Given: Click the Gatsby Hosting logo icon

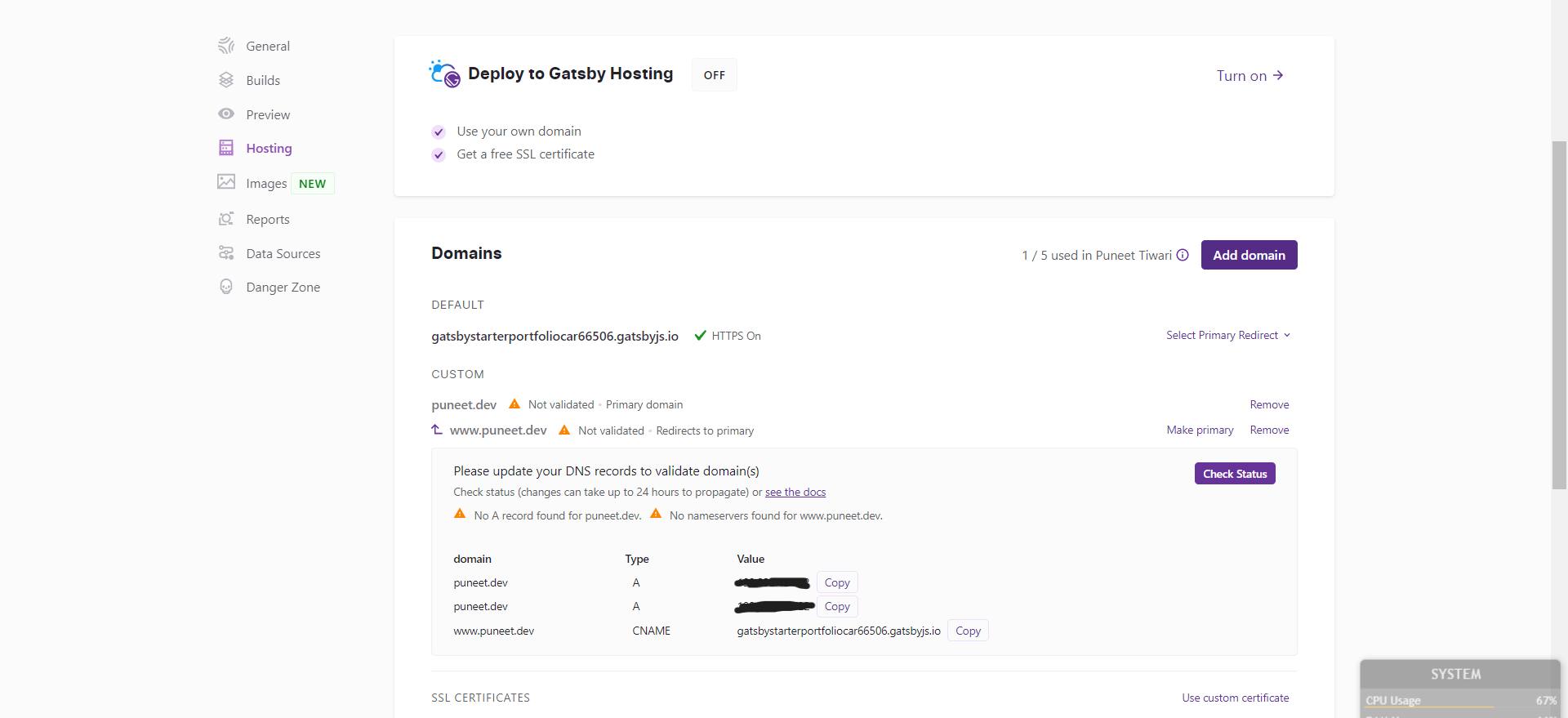Looking at the screenshot, I should click(x=445, y=74).
